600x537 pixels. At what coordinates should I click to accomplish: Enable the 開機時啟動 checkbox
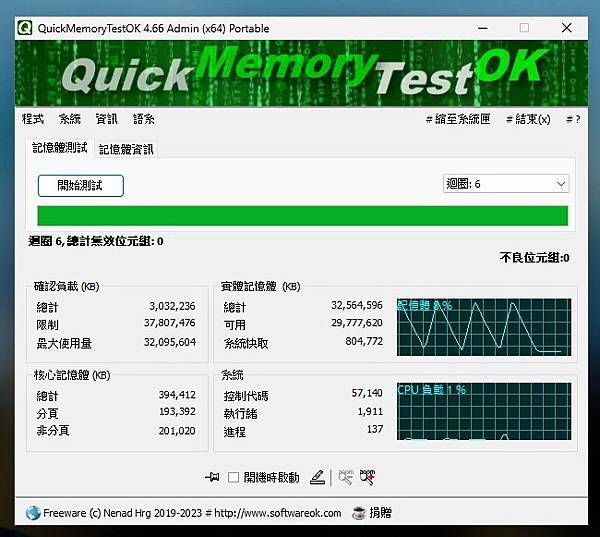pos(233,477)
